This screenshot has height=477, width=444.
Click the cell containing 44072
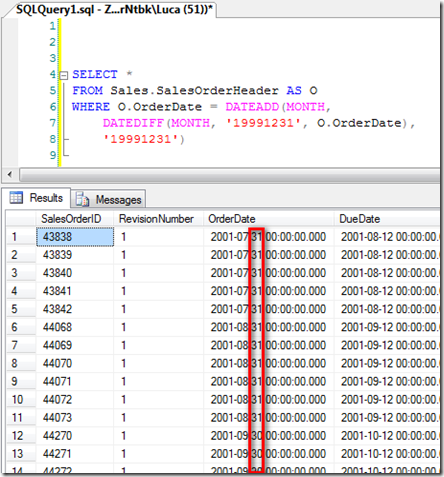(x=75, y=399)
